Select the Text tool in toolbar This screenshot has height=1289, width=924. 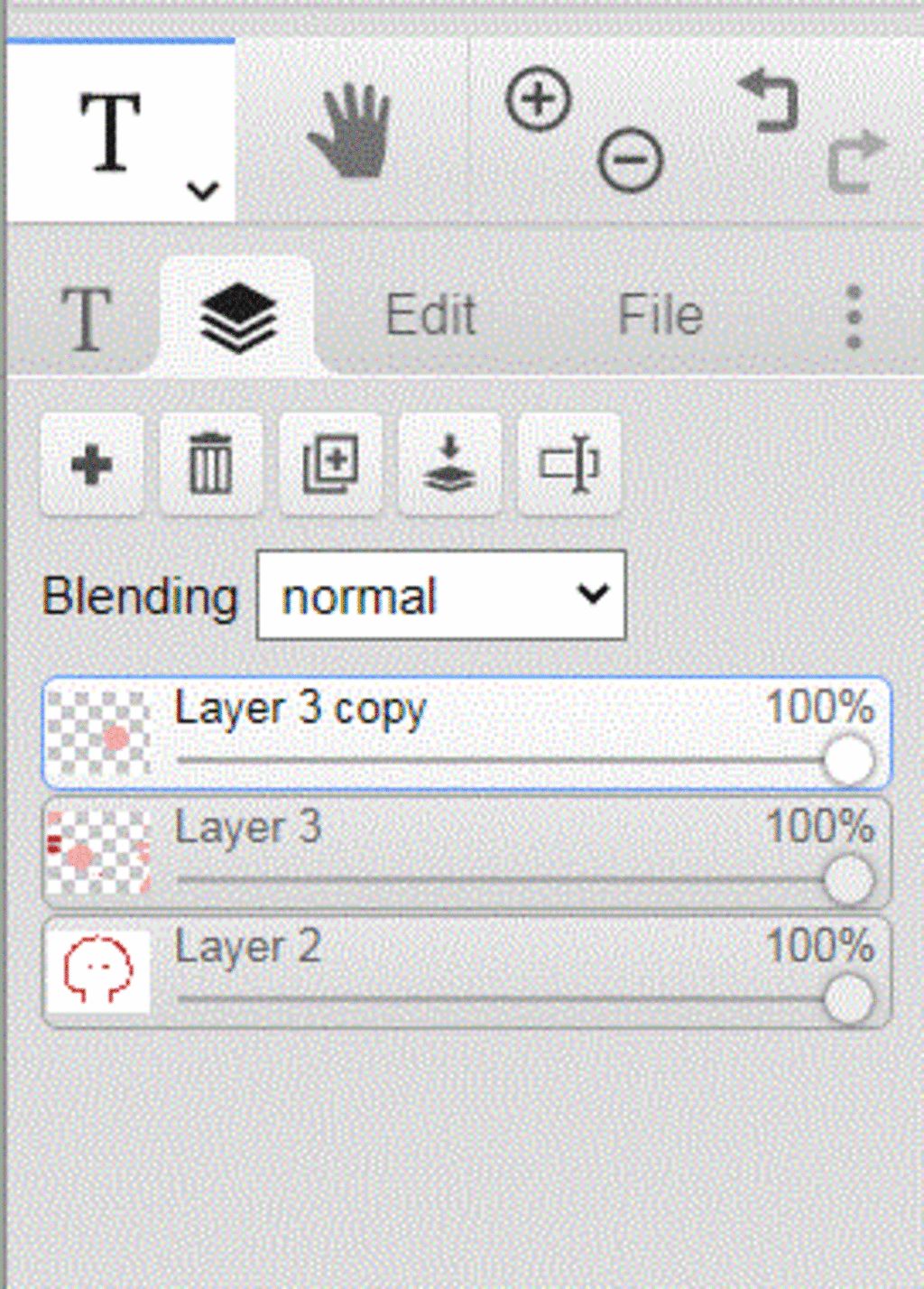[110, 132]
